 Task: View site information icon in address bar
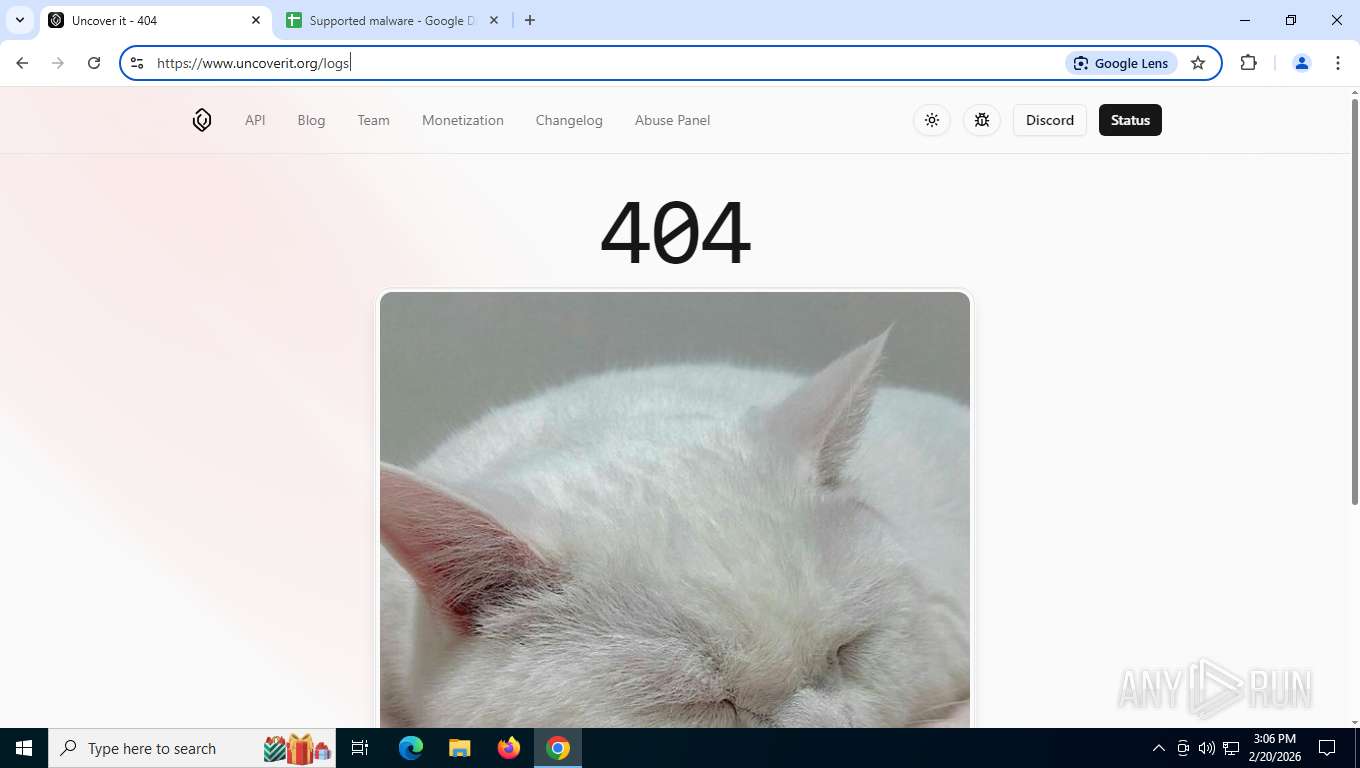click(x=138, y=63)
